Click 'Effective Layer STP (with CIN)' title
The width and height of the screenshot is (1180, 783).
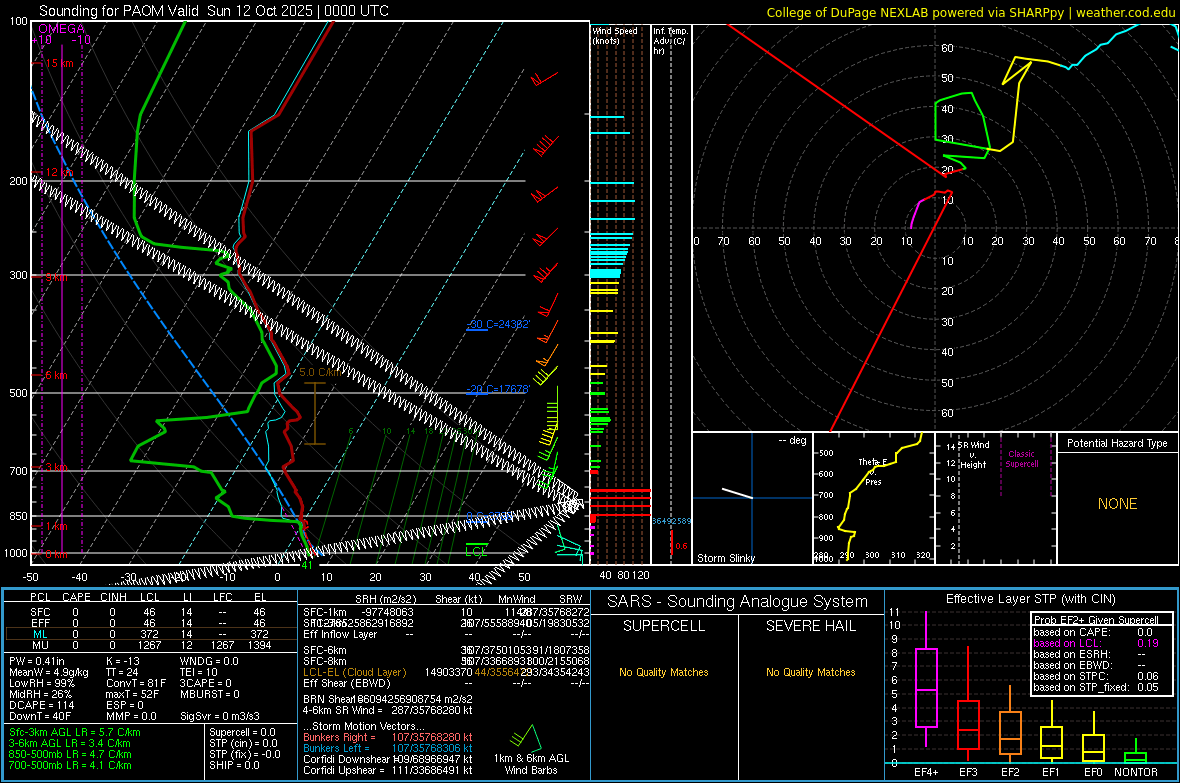[1030, 599]
